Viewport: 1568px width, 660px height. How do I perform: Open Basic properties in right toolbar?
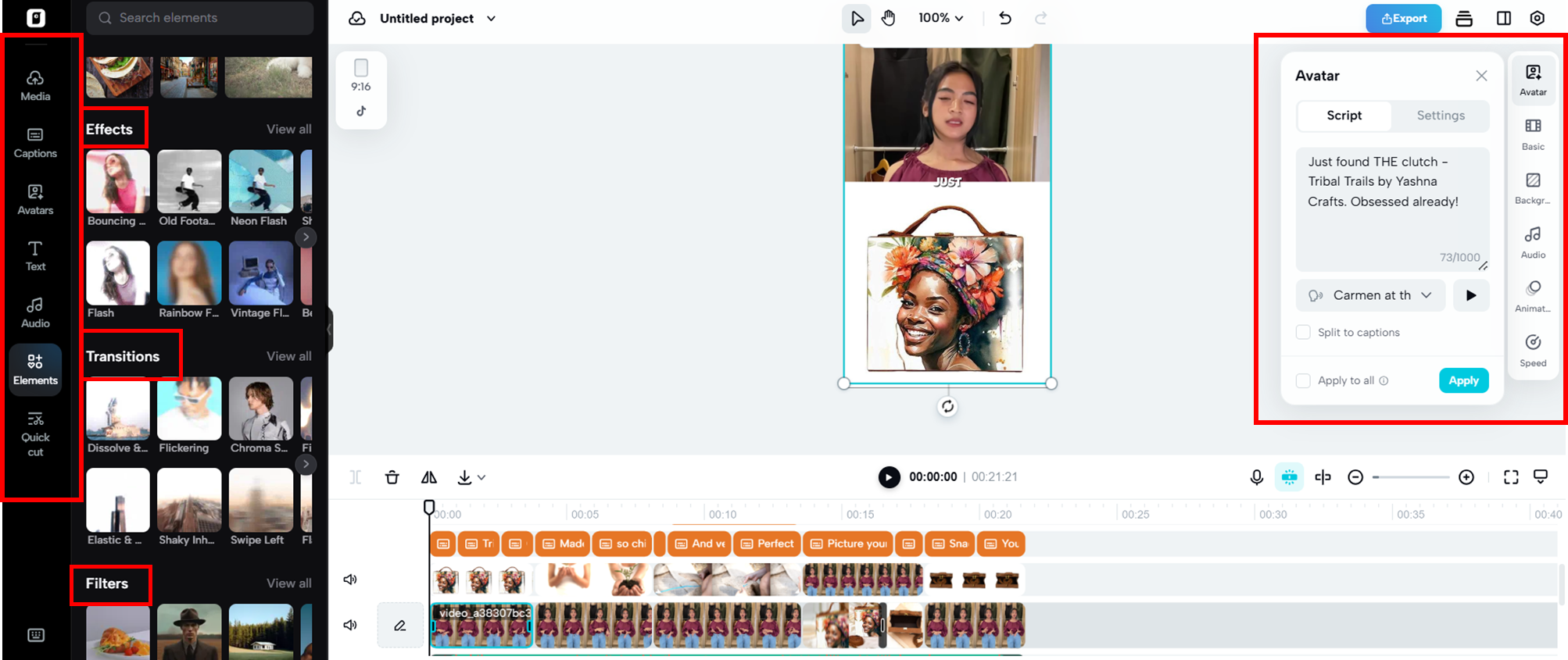pos(1533,134)
